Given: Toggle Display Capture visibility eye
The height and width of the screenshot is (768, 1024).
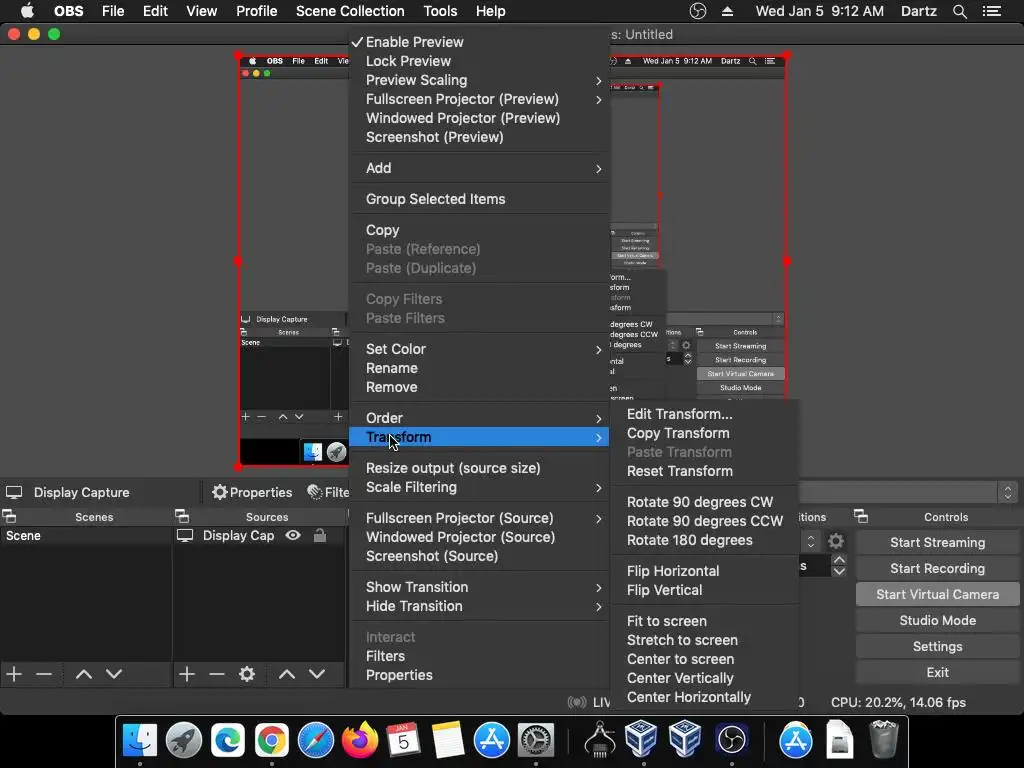Looking at the screenshot, I should coord(293,536).
